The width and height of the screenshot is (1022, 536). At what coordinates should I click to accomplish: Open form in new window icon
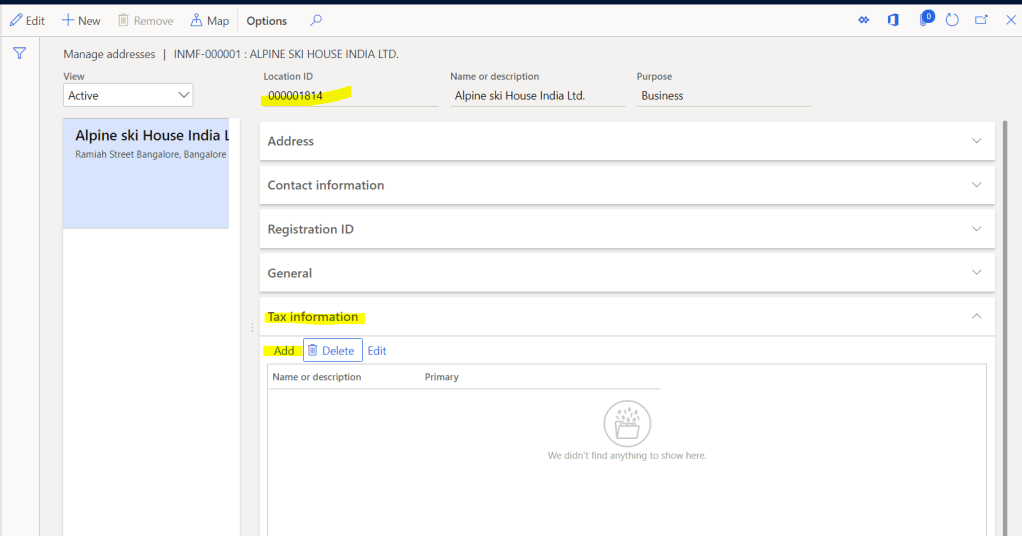(981, 20)
